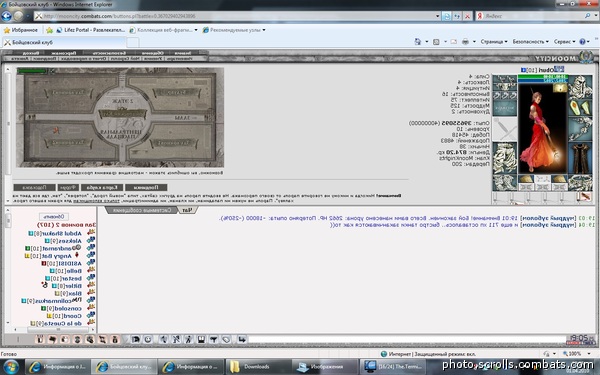The width and height of the screenshot is (600, 375).
Task: Click the tag-shaped icon in chat toolbar
Action: pyautogui.click(x=226, y=339)
